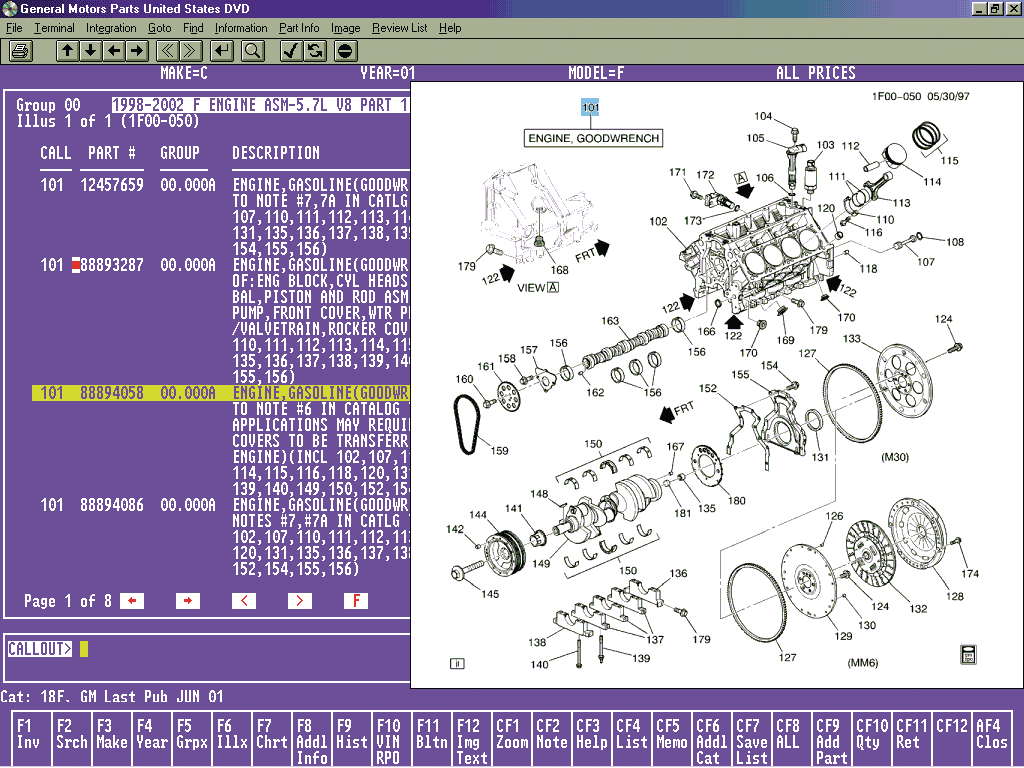Click the print icon in the toolbar

click(x=19, y=51)
